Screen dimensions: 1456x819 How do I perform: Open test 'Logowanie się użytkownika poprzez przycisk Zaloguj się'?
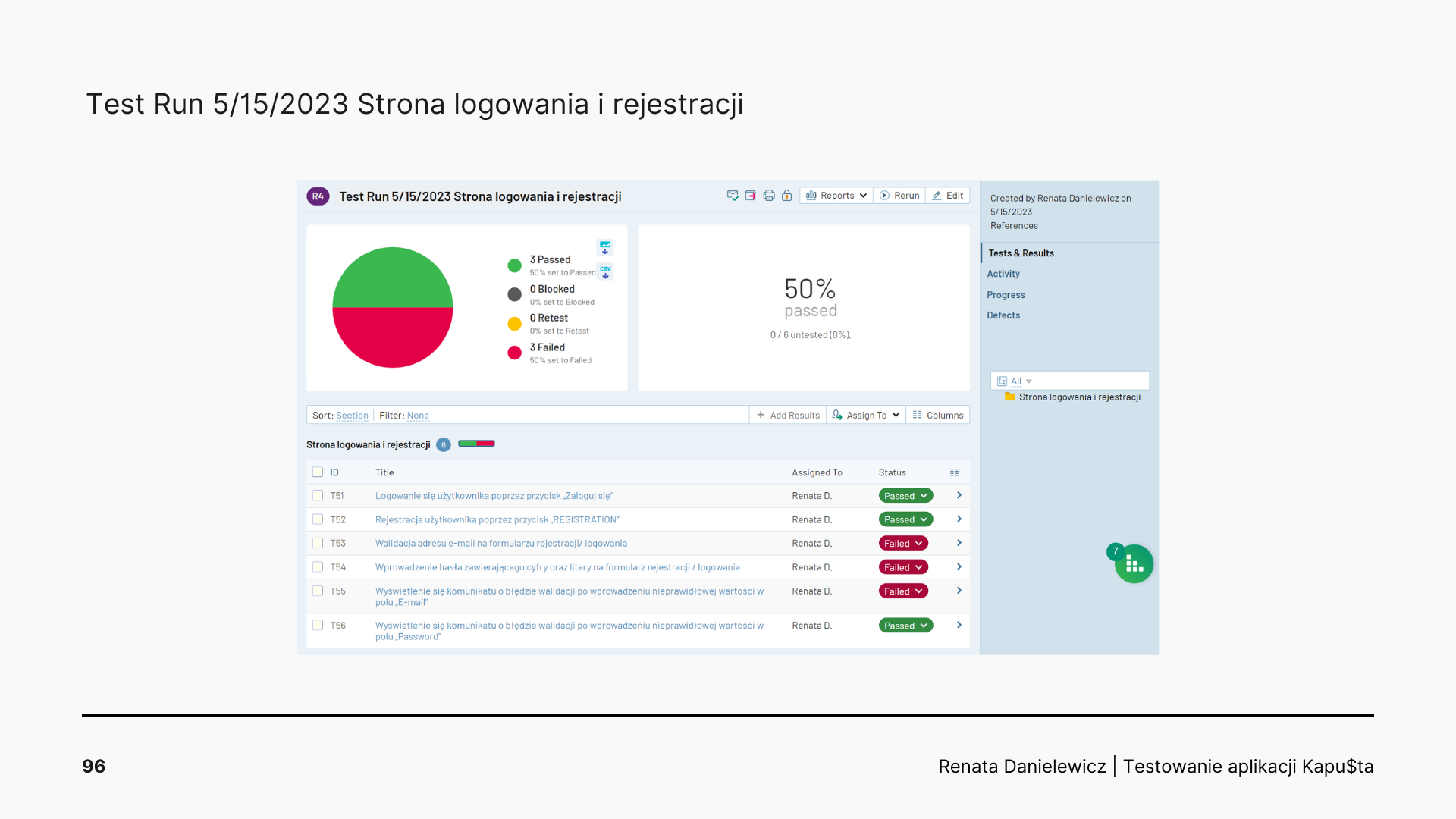(x=494, y=496)
